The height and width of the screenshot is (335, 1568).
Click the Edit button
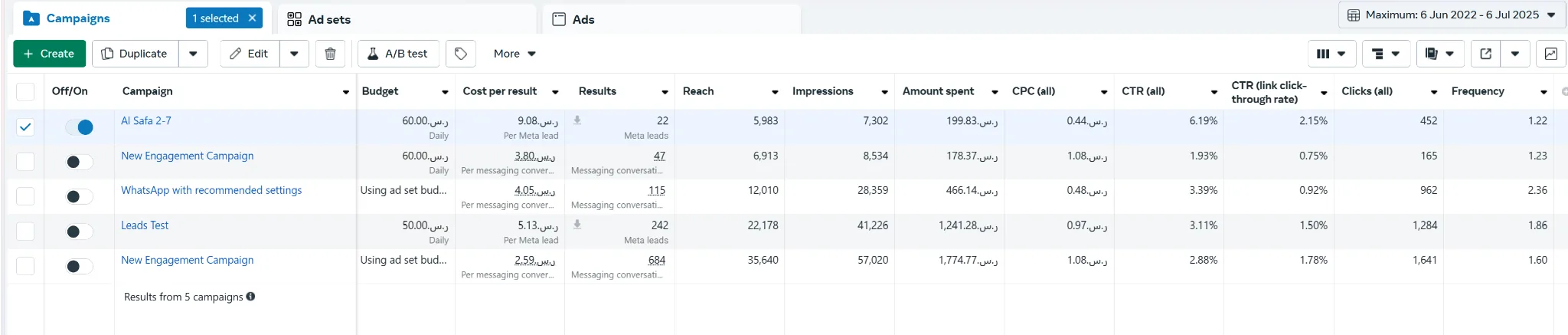point(250,54)
